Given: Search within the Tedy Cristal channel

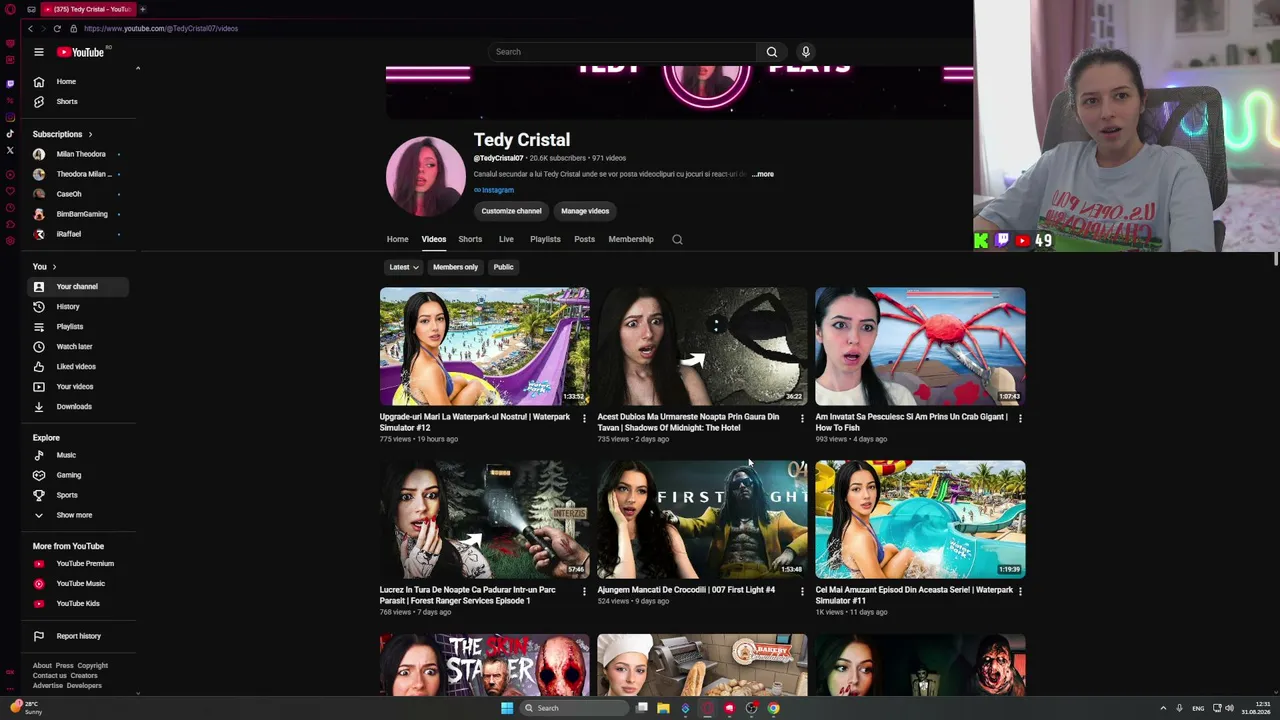Looking at the screenshot, I should [677, 239].
